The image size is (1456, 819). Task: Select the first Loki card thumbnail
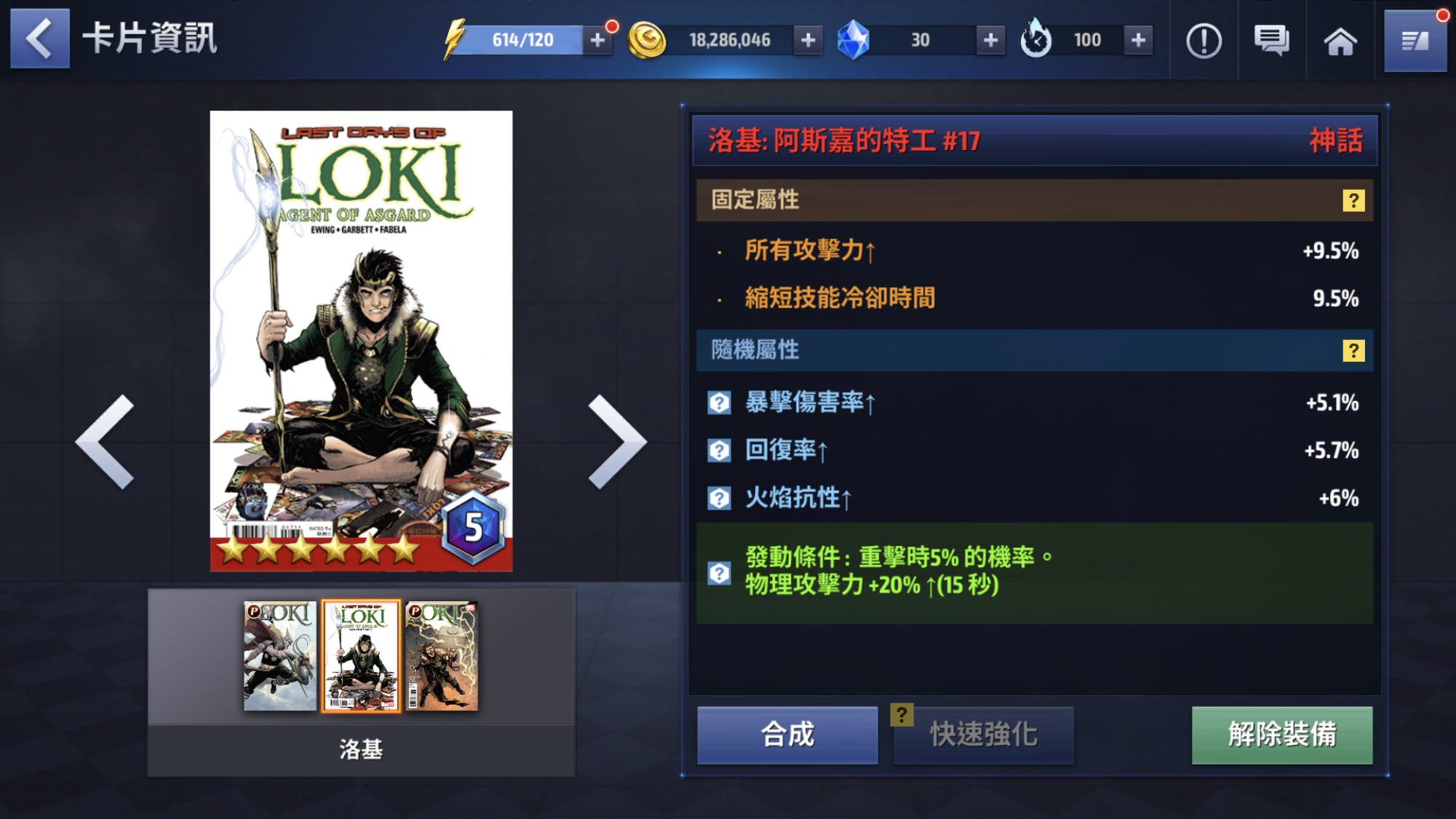click(x=280, y=656)
